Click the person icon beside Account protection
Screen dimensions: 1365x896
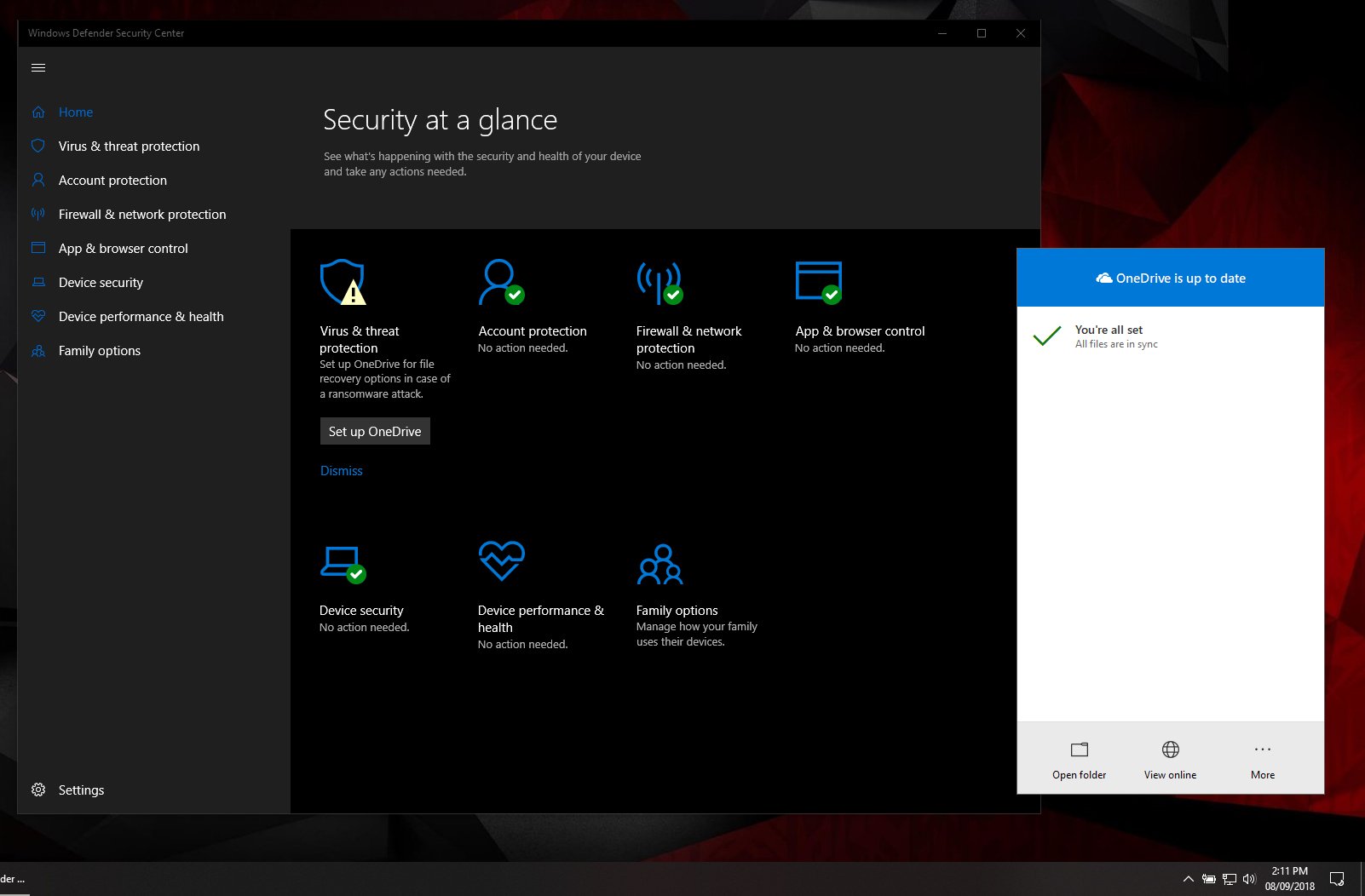(38, 181)
